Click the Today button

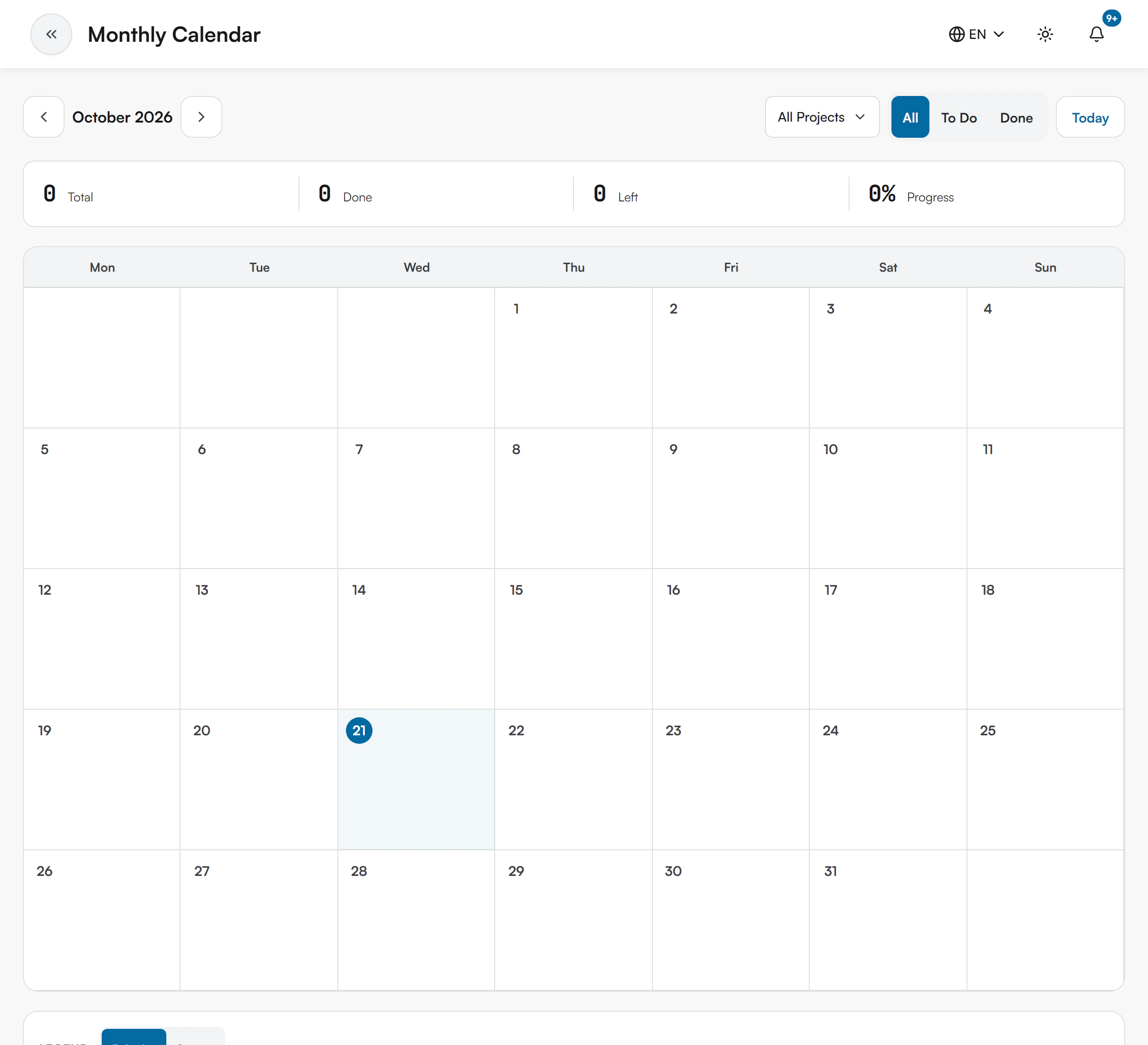tap(1090, 117)
